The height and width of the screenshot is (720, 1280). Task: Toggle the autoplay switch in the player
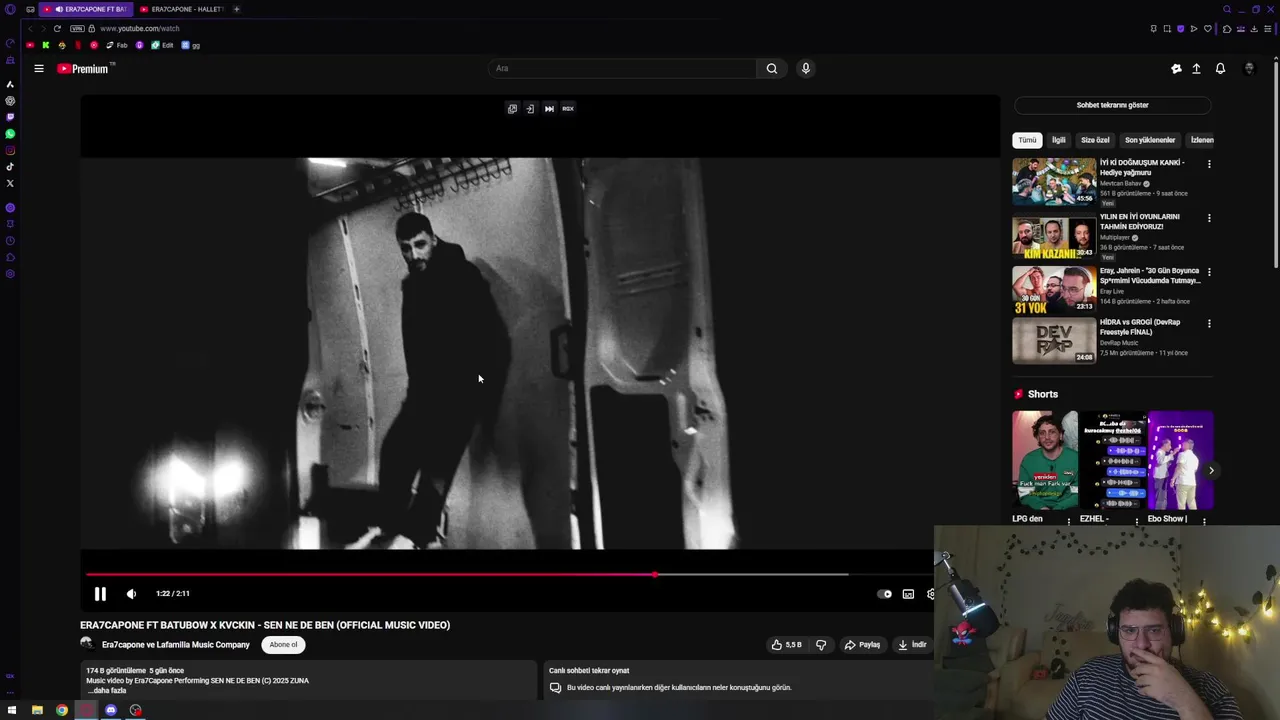pyautogui.click(x=885, y=594)
